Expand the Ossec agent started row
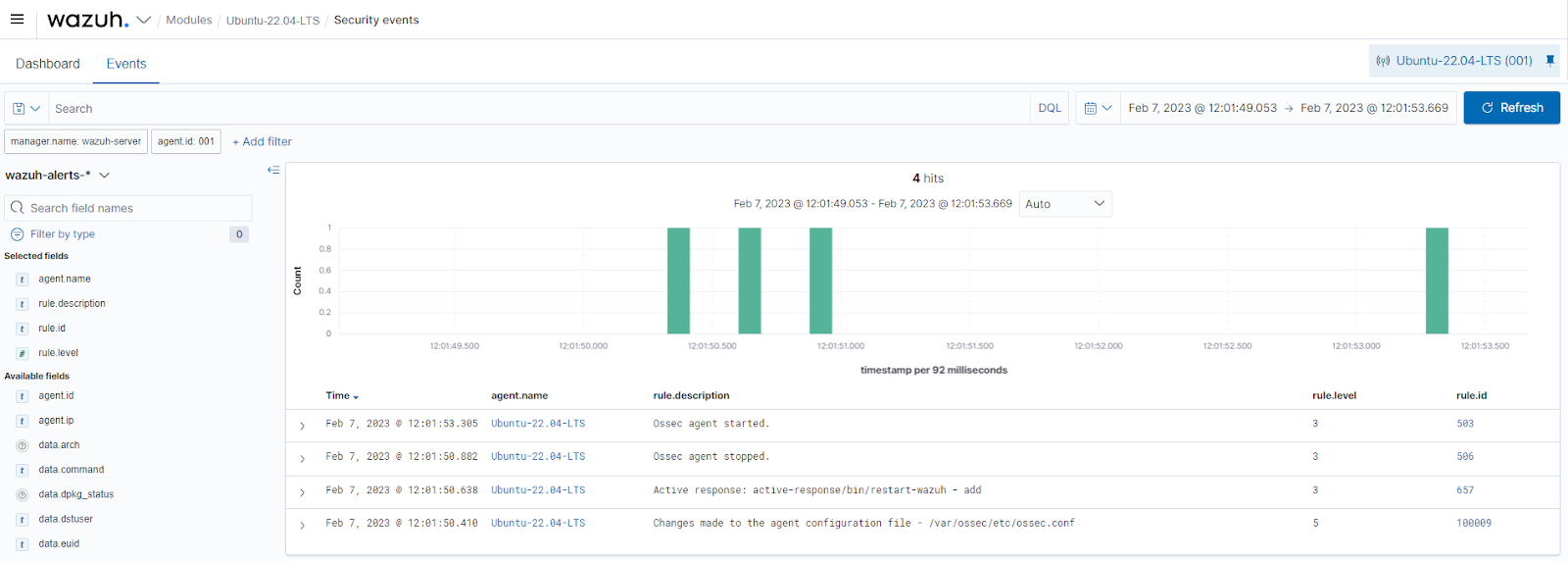This screenshot has height=561, width=1568. (x=302, y=426)
